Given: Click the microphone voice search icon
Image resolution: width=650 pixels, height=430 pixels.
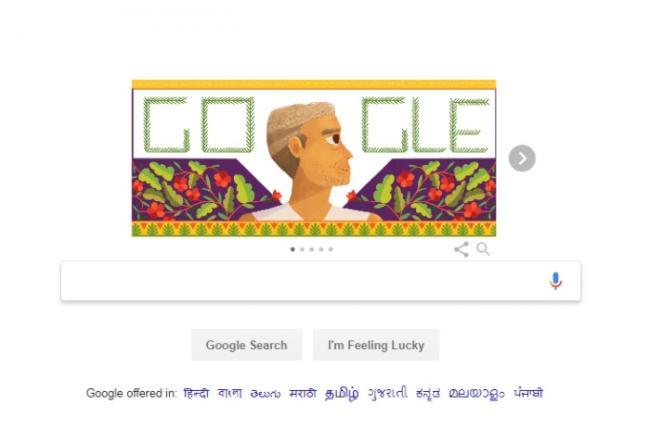Looking at the screenshot, I should tap(555, 281).
